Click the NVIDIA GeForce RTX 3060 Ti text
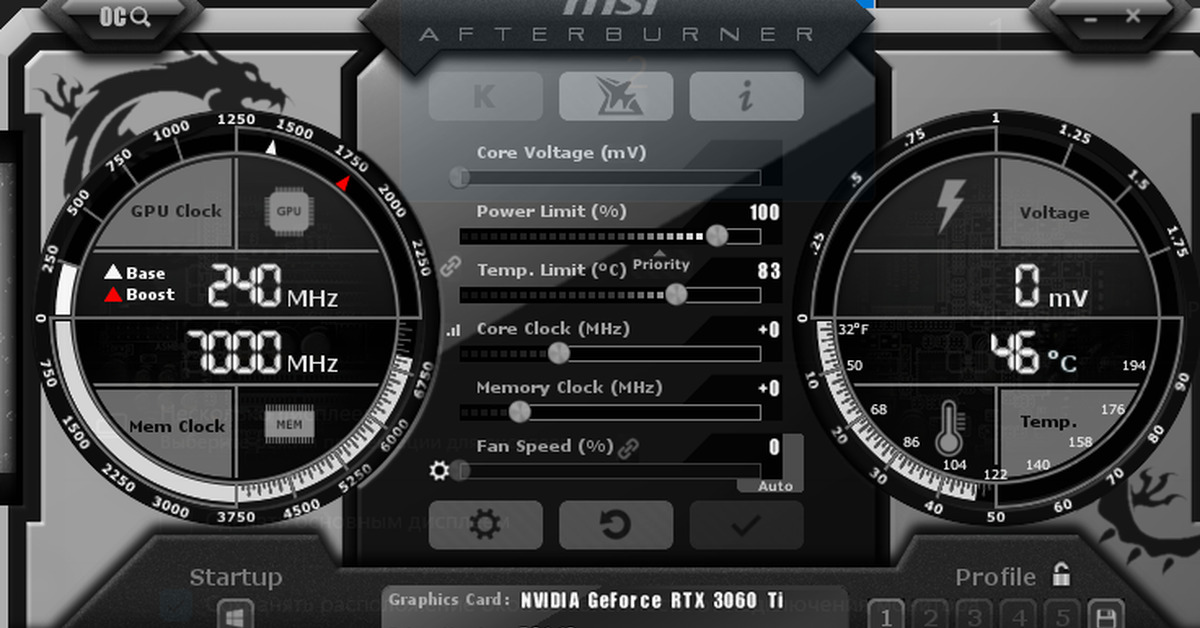Screen dimensions: 1200x628 click(652, 600)
